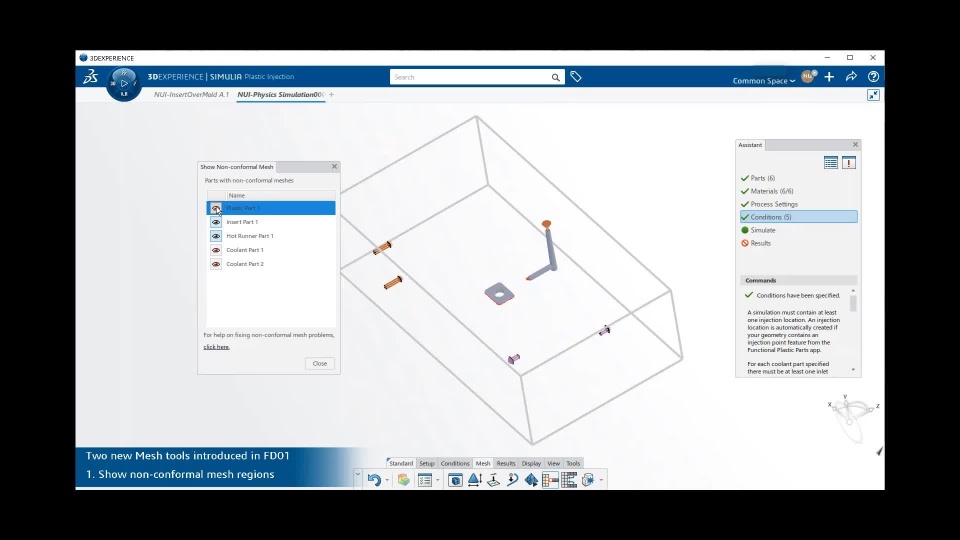Toggle visibility eye for Coolant Part 1
This screenshot has width=960, height=540.
coord(216,250)
